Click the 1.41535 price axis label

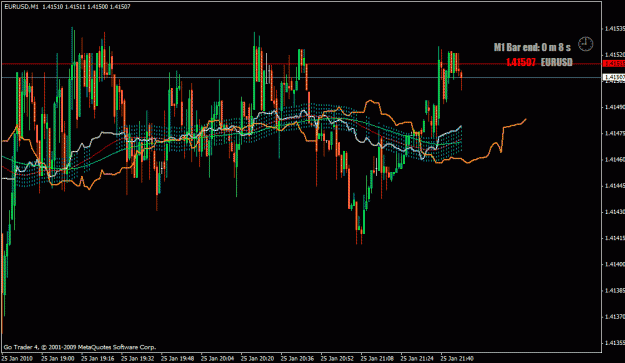pos(615,28)
